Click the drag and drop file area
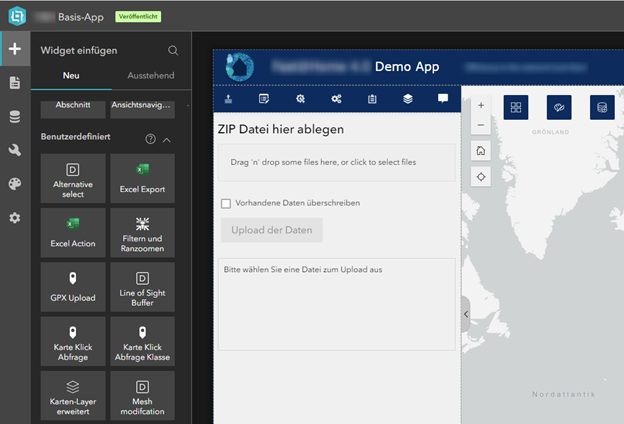 click(x=337, y=162)
